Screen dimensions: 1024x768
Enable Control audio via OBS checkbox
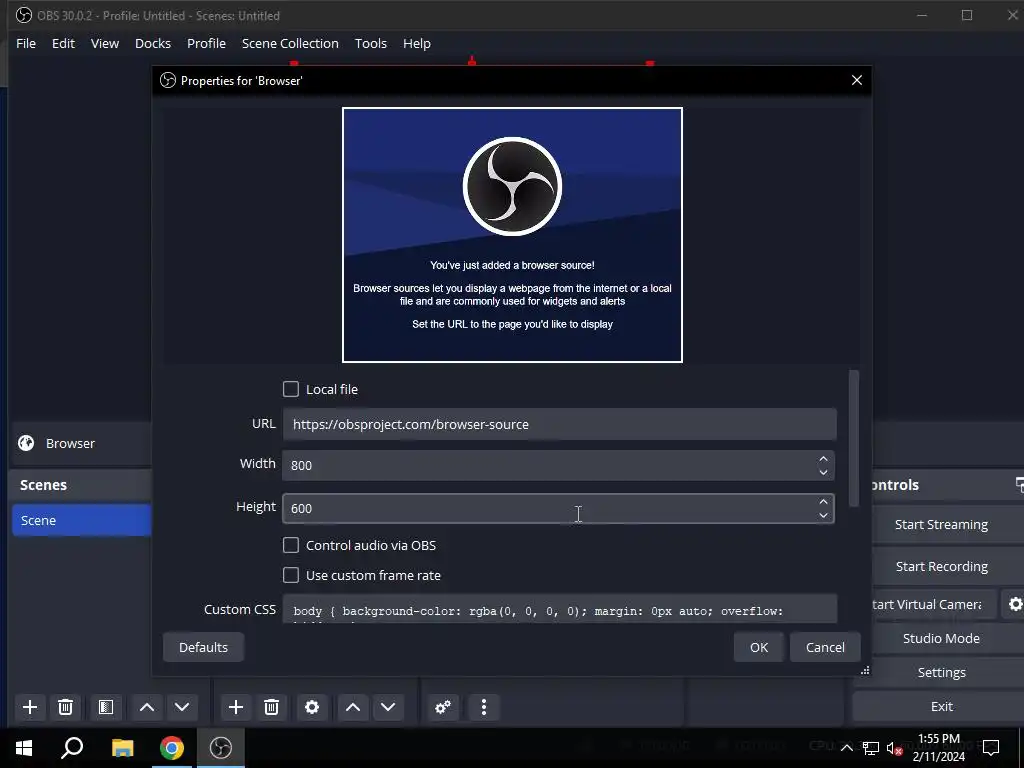point(291,545)
